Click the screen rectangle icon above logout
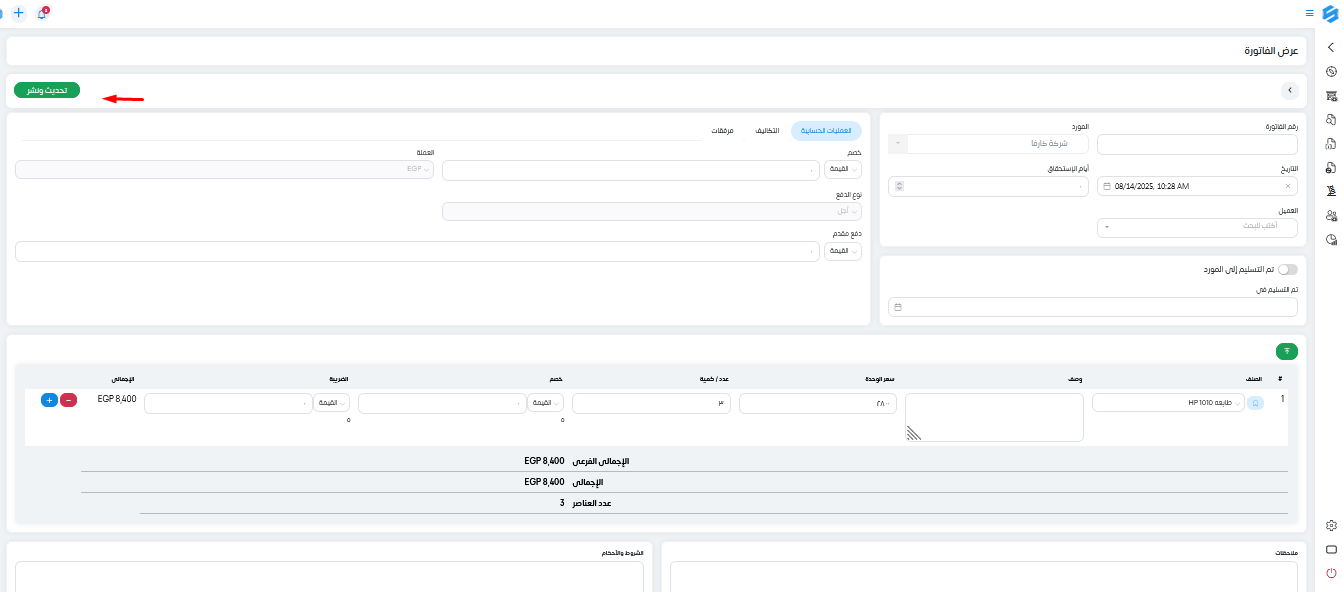This screenshot has width=1342, height=592. click(1330, 549)
